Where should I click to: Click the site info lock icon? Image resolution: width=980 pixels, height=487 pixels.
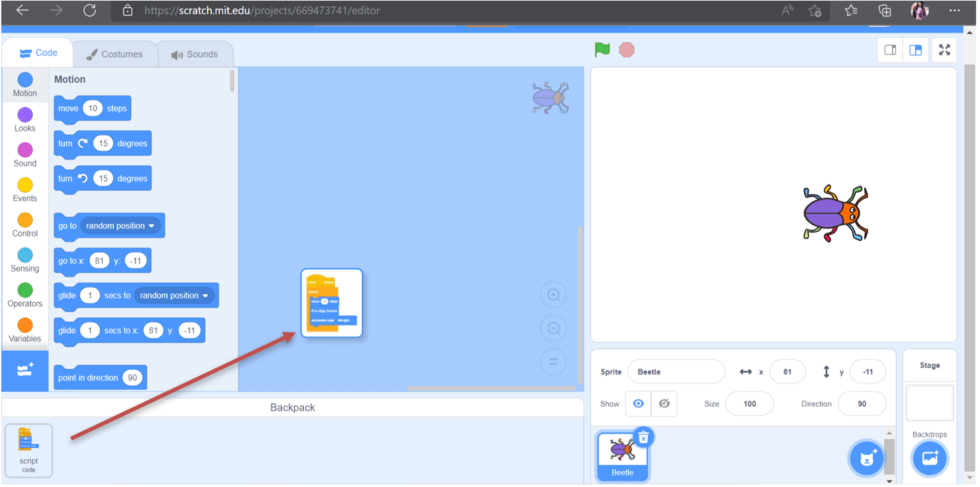pos(128,11)
